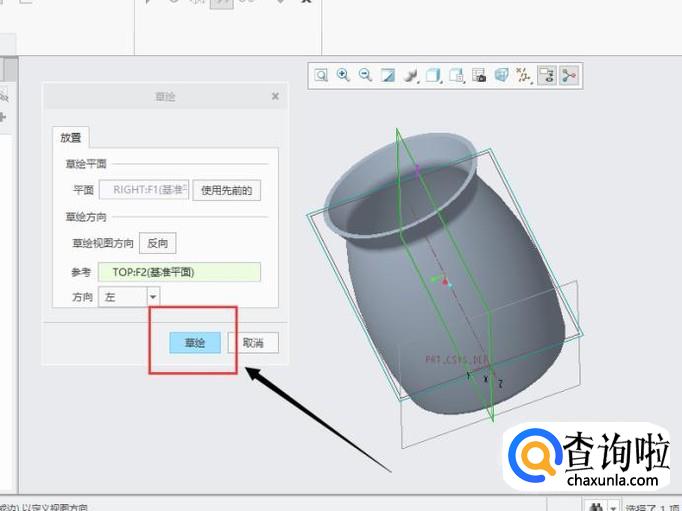
Task: Open the saved orientations icon
Action: click(x=456, y=76)
